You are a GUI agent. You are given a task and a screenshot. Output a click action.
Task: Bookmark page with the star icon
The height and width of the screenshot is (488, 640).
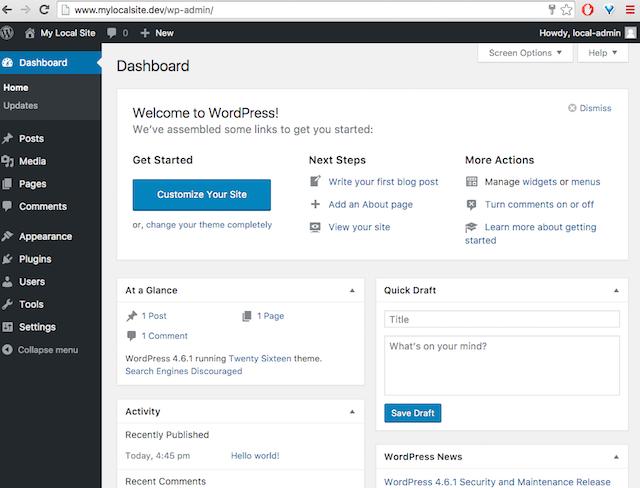(x=567, y=10)
